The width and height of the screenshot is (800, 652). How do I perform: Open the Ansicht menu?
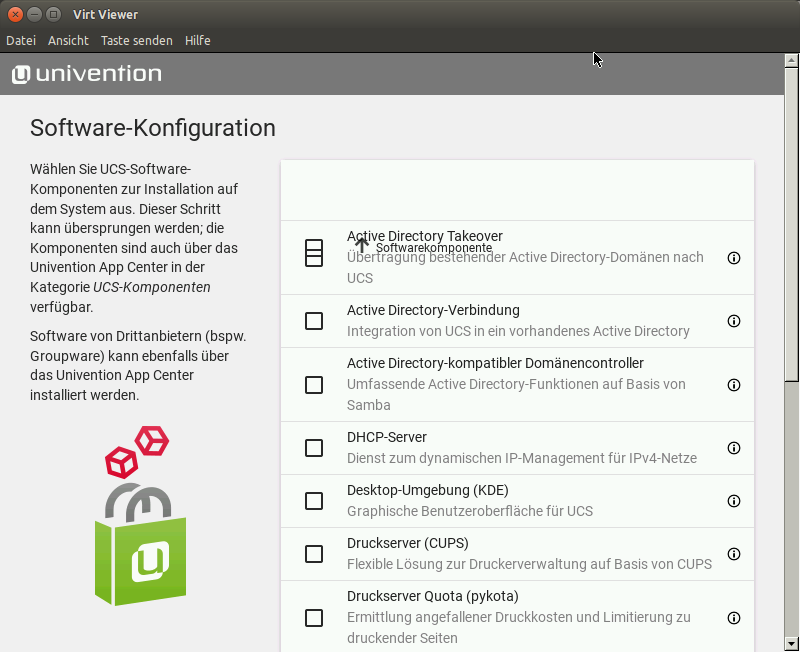(68, 41)
